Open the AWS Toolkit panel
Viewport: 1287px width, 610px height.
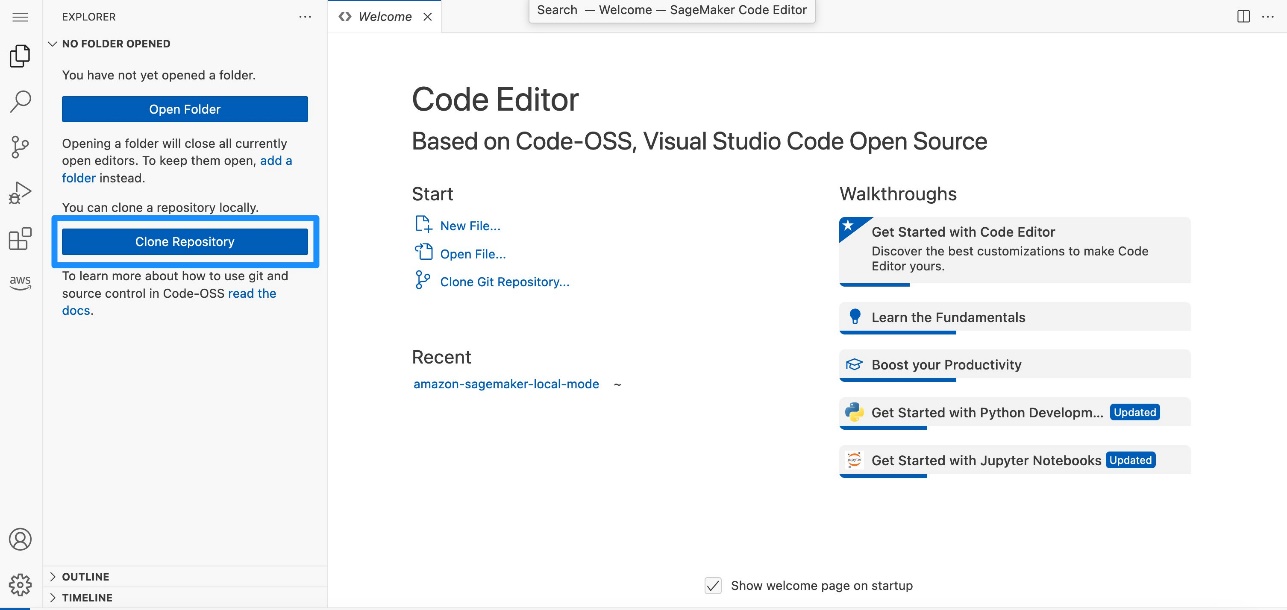coord(20,283)
